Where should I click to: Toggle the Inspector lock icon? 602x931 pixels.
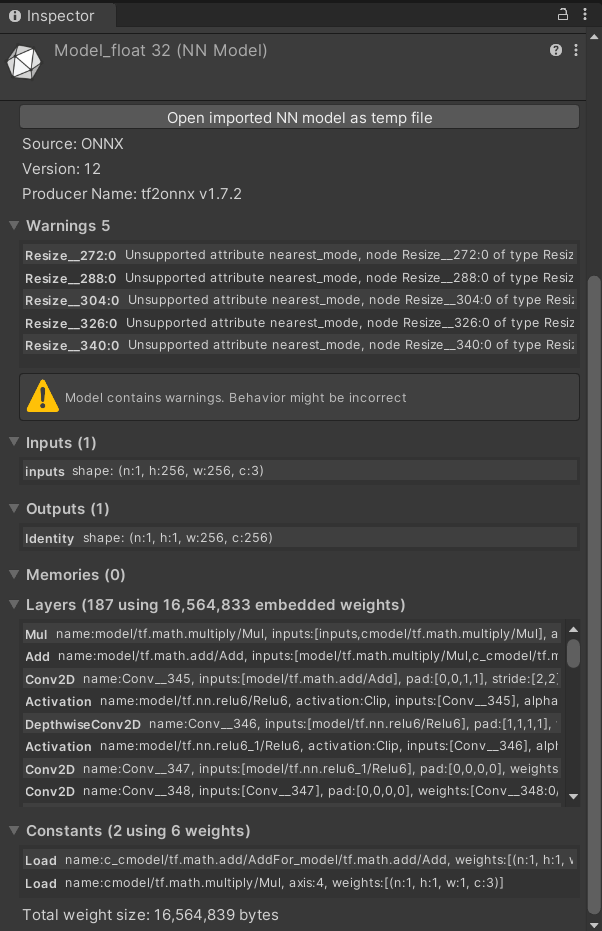click(562, 14)
